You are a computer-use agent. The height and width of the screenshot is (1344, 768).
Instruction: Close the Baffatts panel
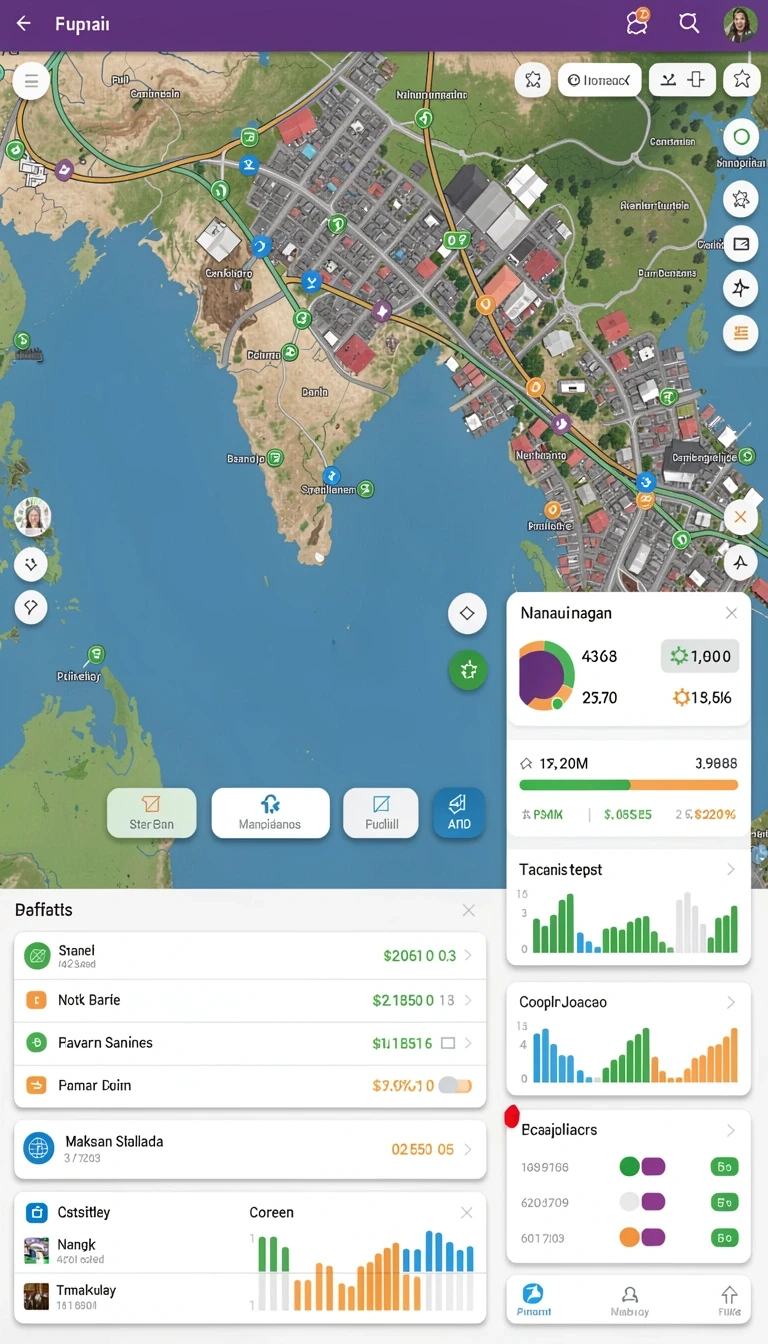(468, 910)
